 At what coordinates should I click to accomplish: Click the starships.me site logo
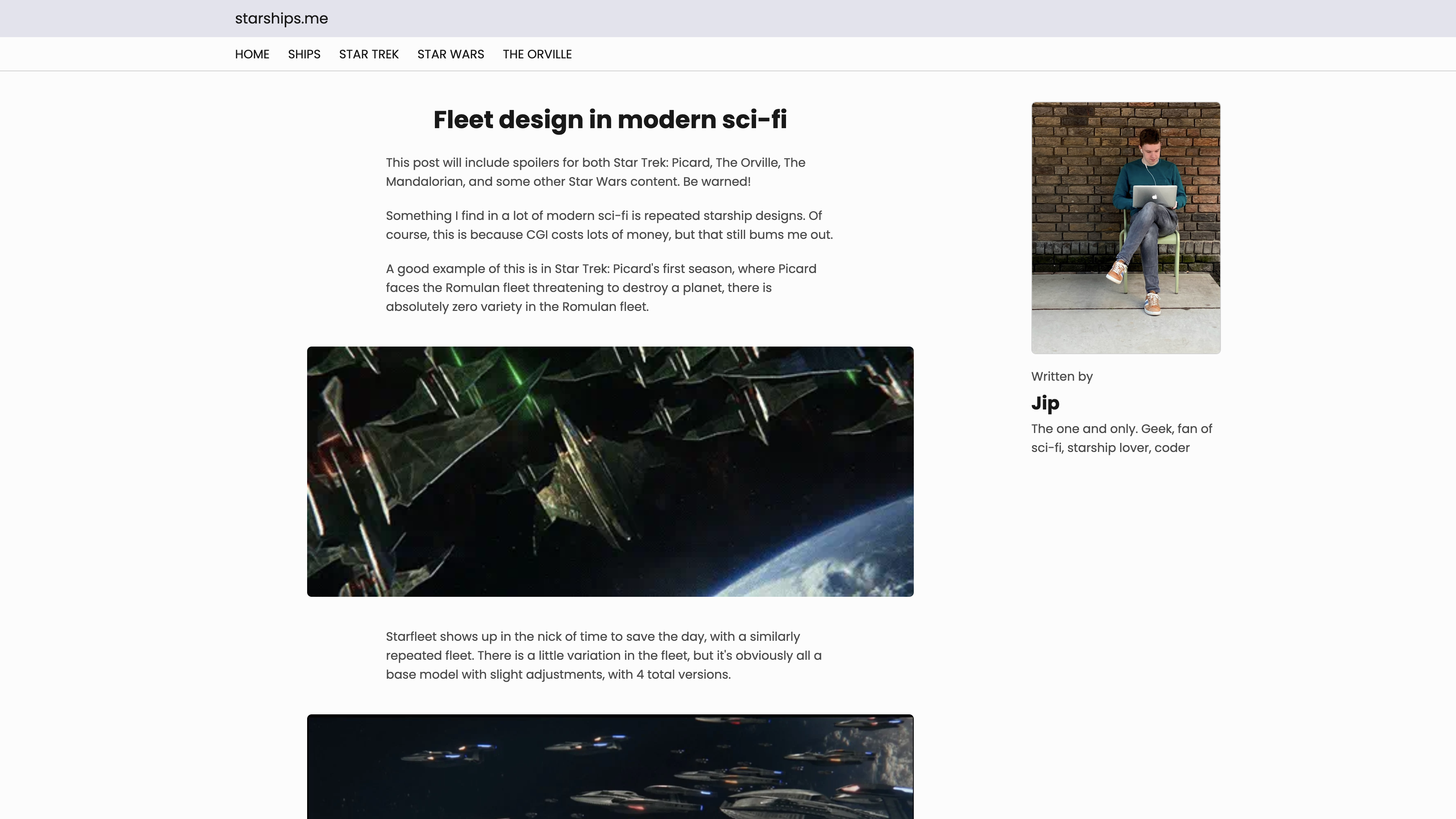[281, 19]
